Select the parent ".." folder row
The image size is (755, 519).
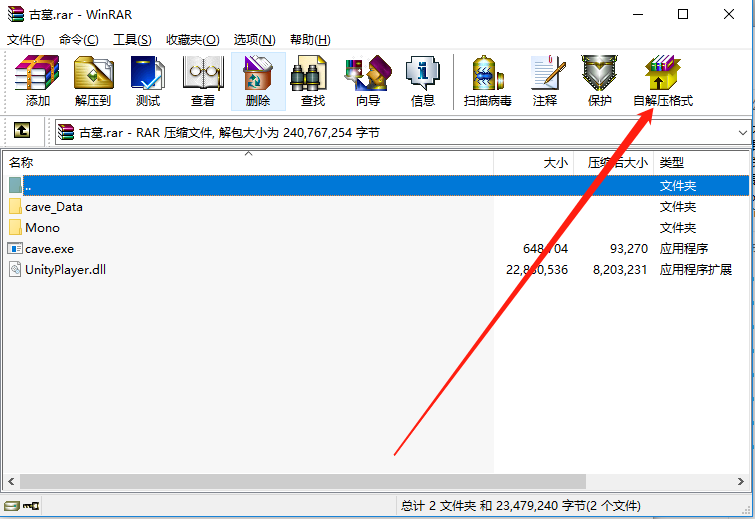[378, 185]
